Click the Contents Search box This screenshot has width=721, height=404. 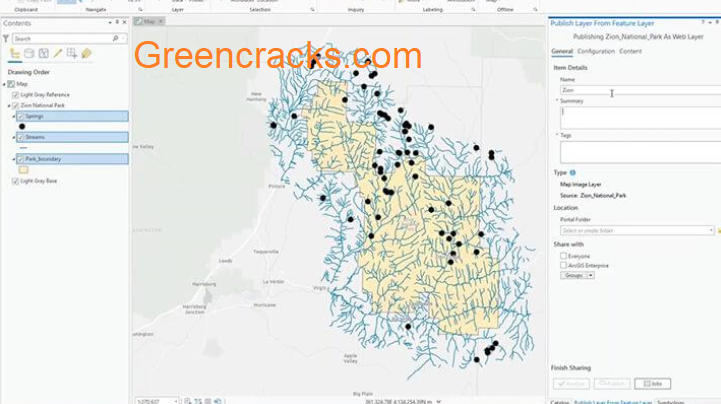click(x=68, y=39)
